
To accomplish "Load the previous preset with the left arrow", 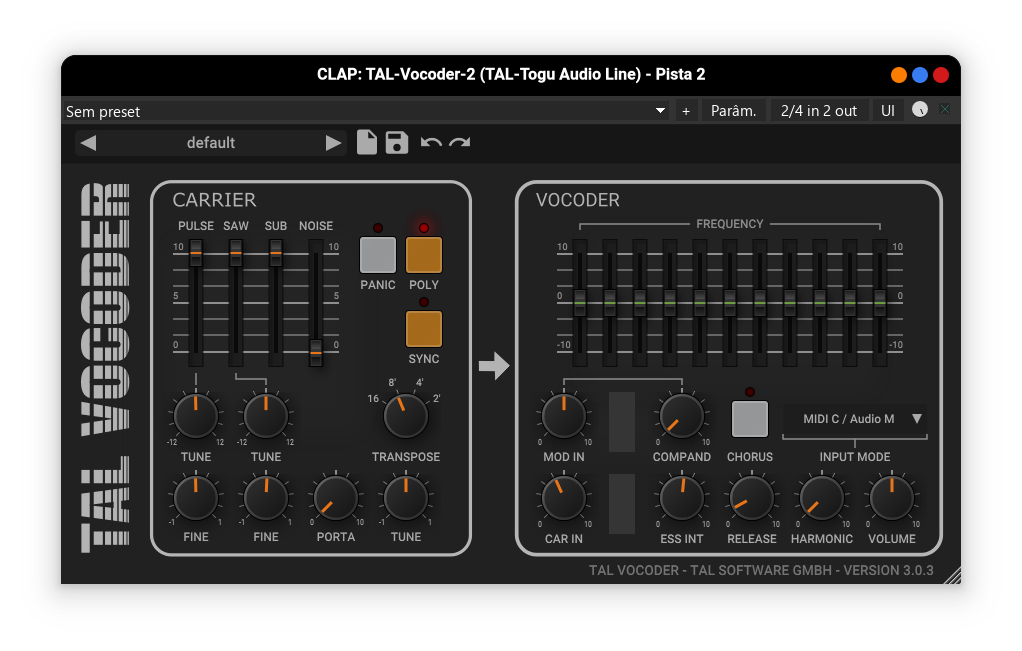I will [x=87, y=142].
